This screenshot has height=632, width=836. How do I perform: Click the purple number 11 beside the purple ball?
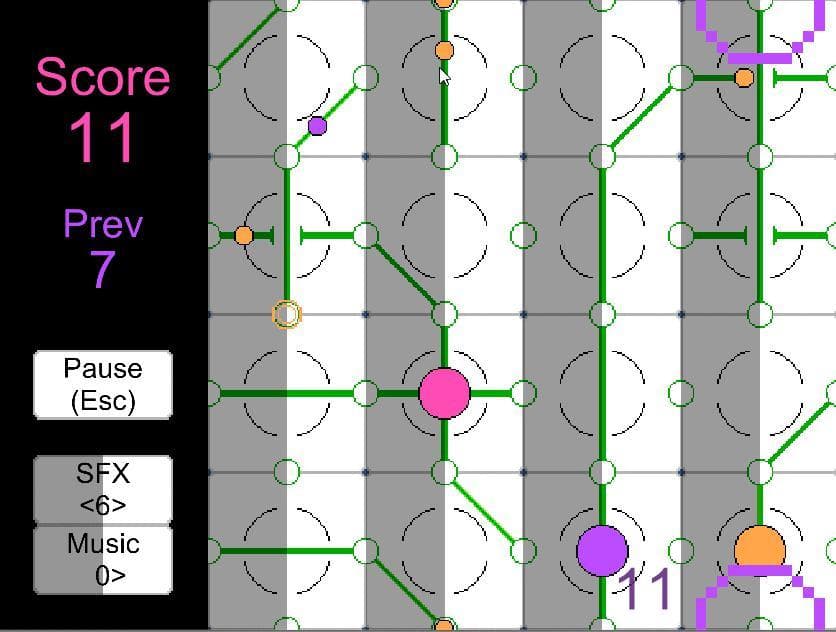coord(645,589)
